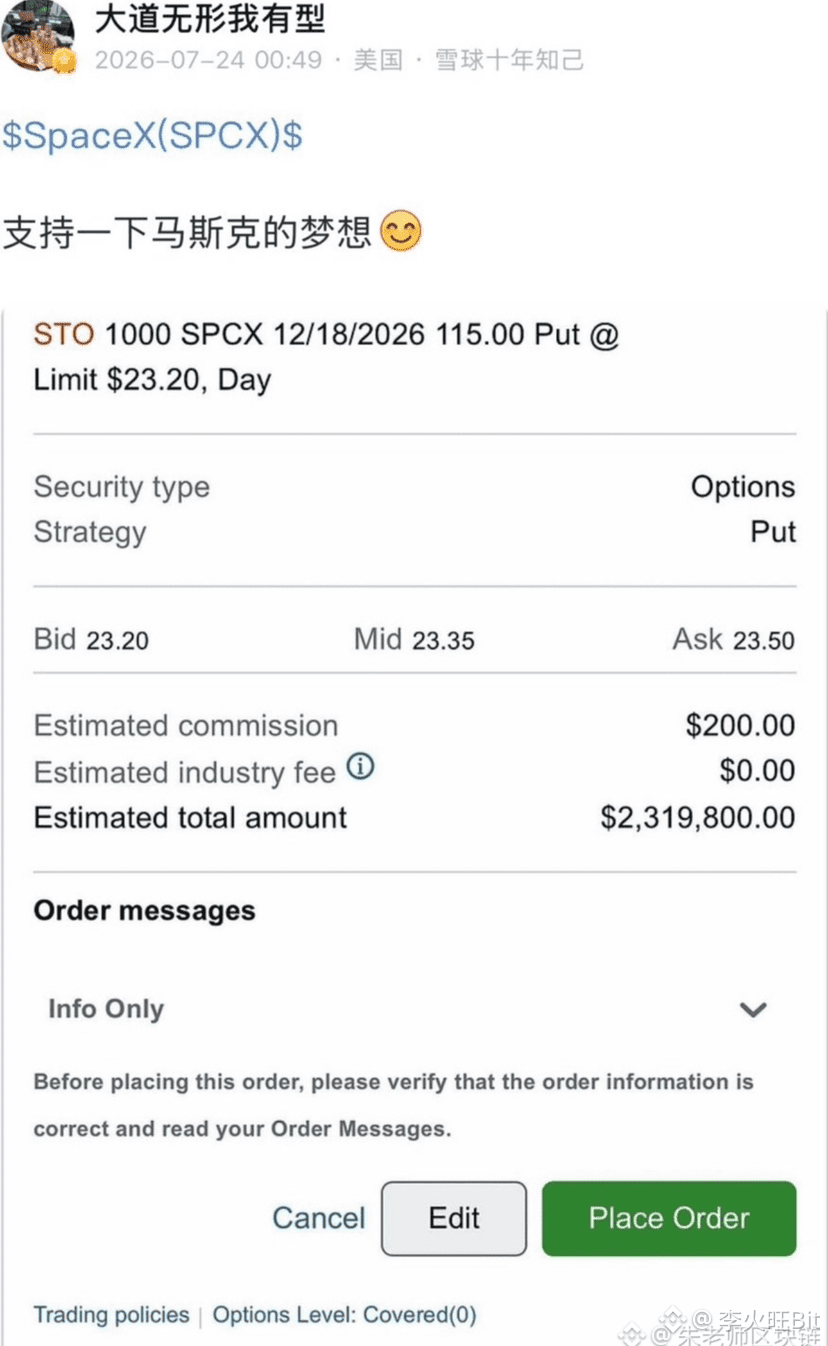Select the 雪球十年知己 label

510,60
